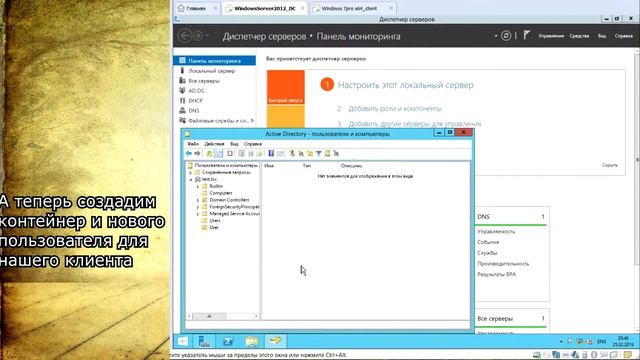
Task: Open navigation history dropdown in Server Manager
Action: coord(207,36)
